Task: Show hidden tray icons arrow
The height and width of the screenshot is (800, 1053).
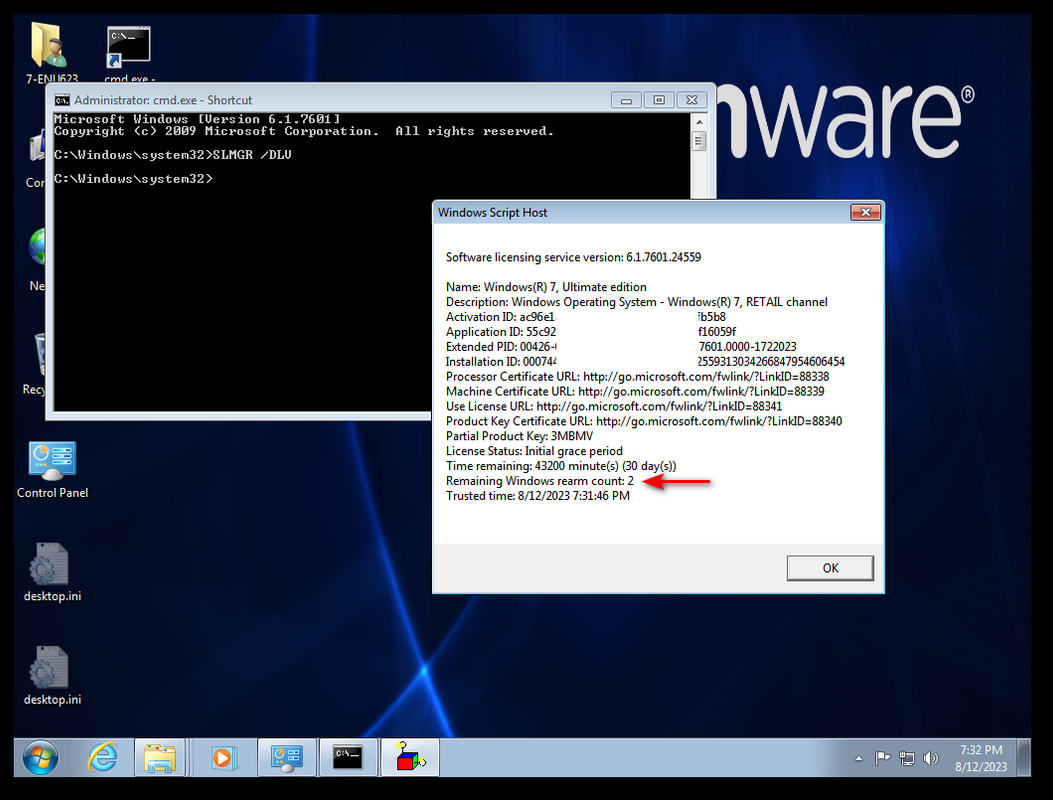Action: [x=858, y=758]
